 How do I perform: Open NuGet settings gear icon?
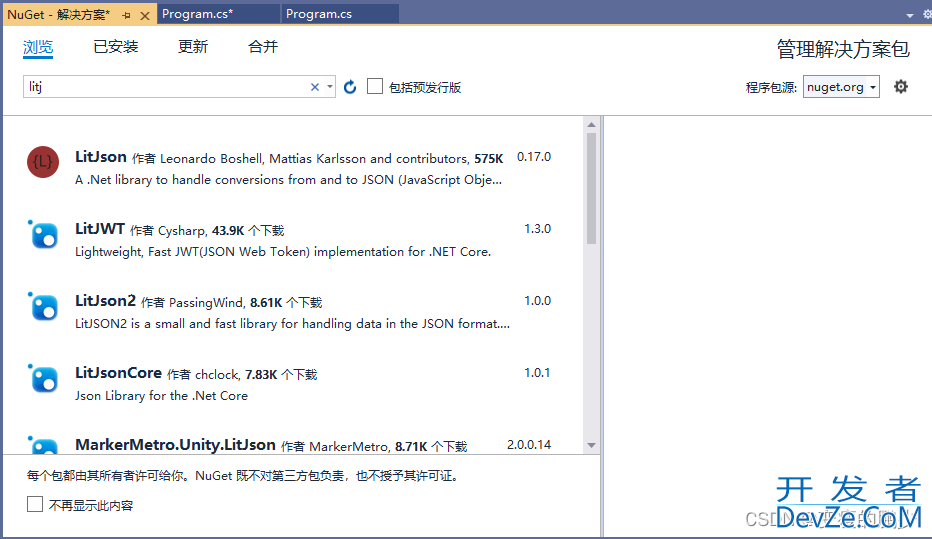coord(901,87)
